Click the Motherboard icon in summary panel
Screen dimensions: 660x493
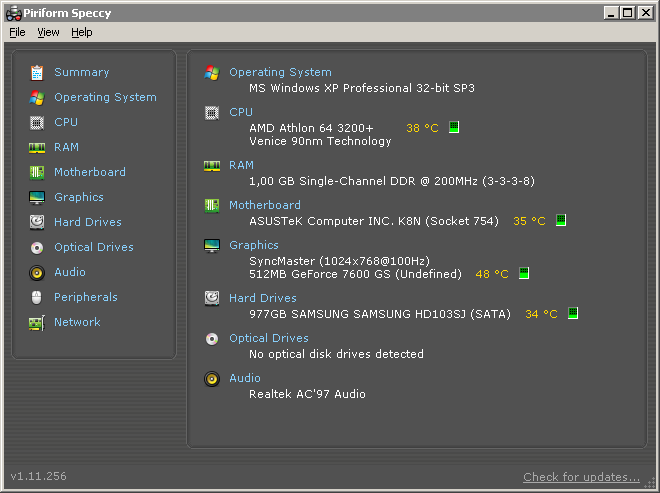point(212,206)
